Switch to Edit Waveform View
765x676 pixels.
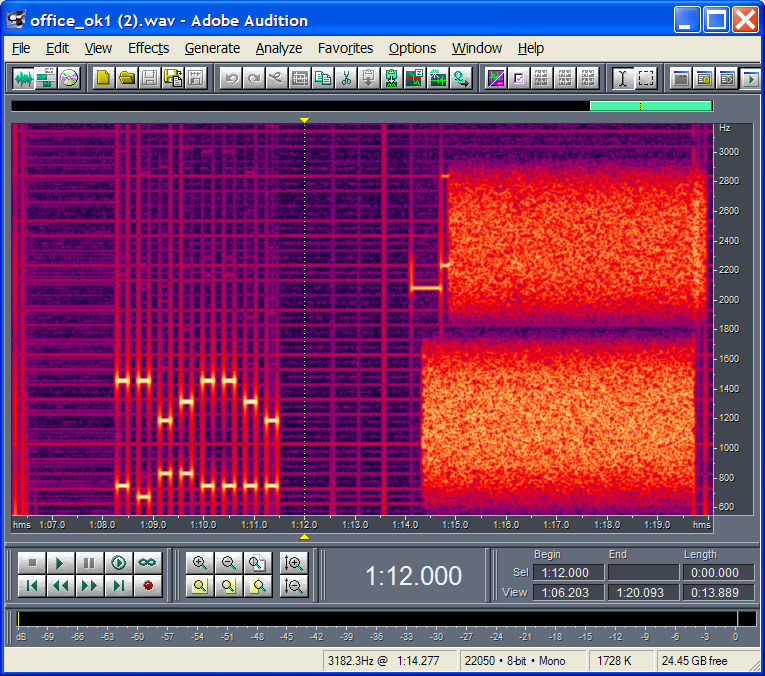(x=24, y=78)
